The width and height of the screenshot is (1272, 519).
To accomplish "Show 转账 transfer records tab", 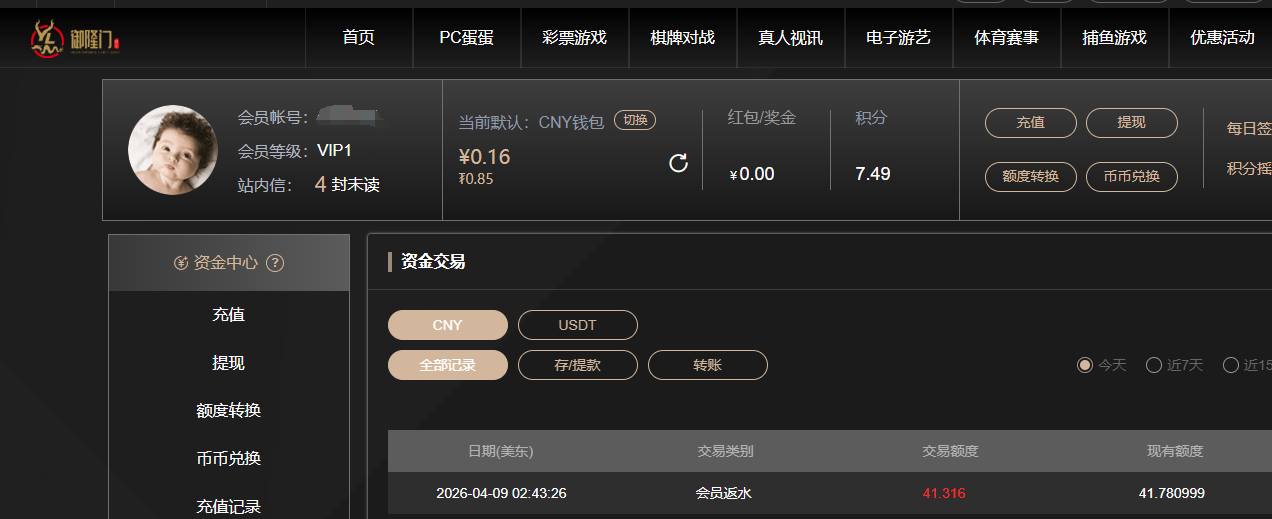I will (707, 365).
